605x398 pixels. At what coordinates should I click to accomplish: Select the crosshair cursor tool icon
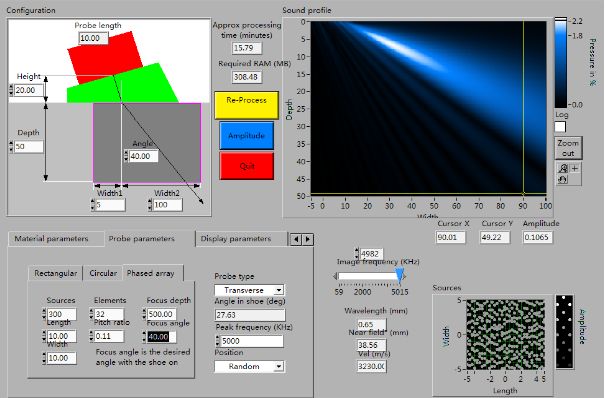pos(575,169)
